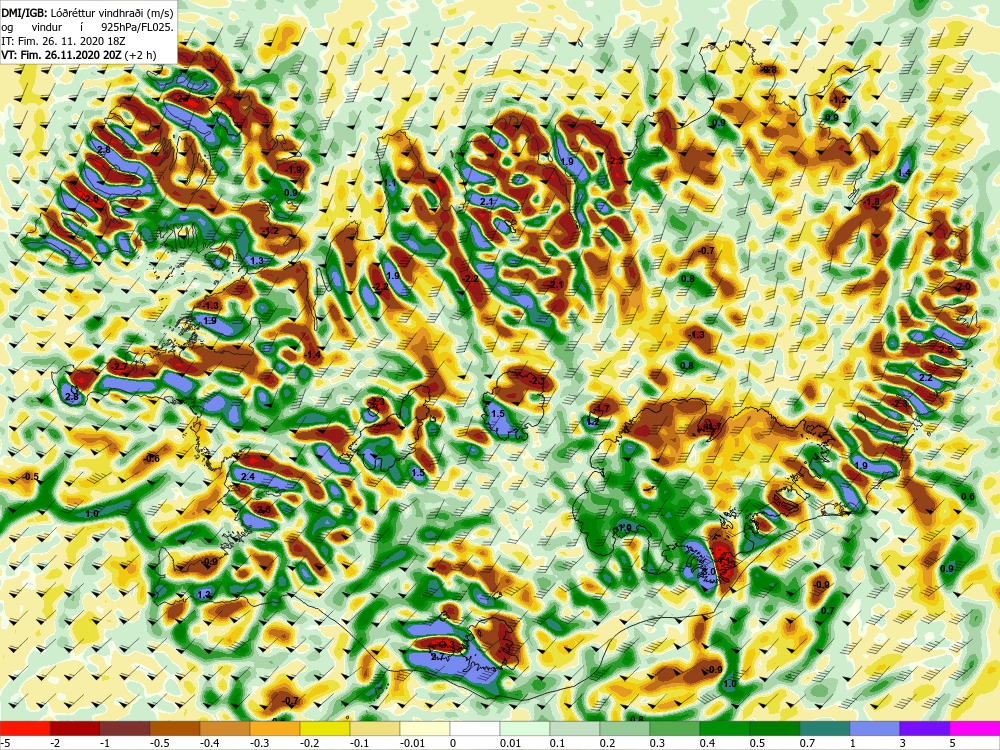Click the '2.1' value on the map

click(x=487, y=202)
